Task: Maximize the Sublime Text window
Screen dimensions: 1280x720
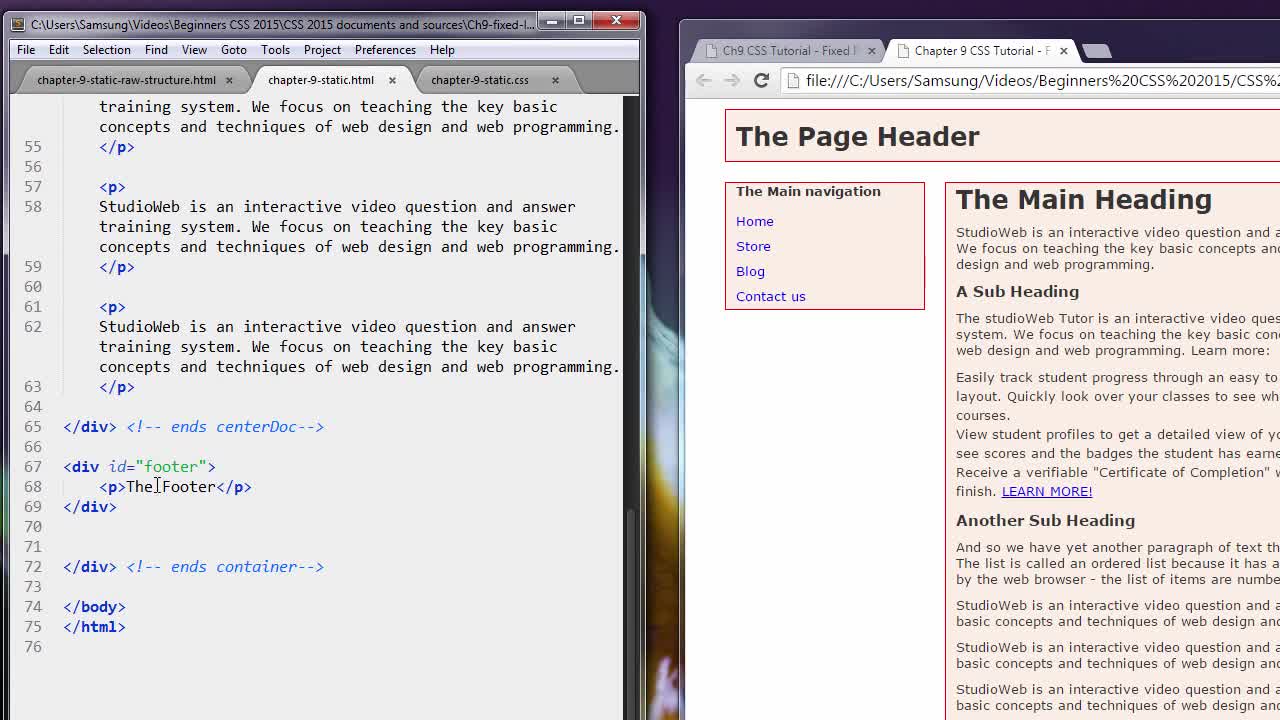Action: 578,21
